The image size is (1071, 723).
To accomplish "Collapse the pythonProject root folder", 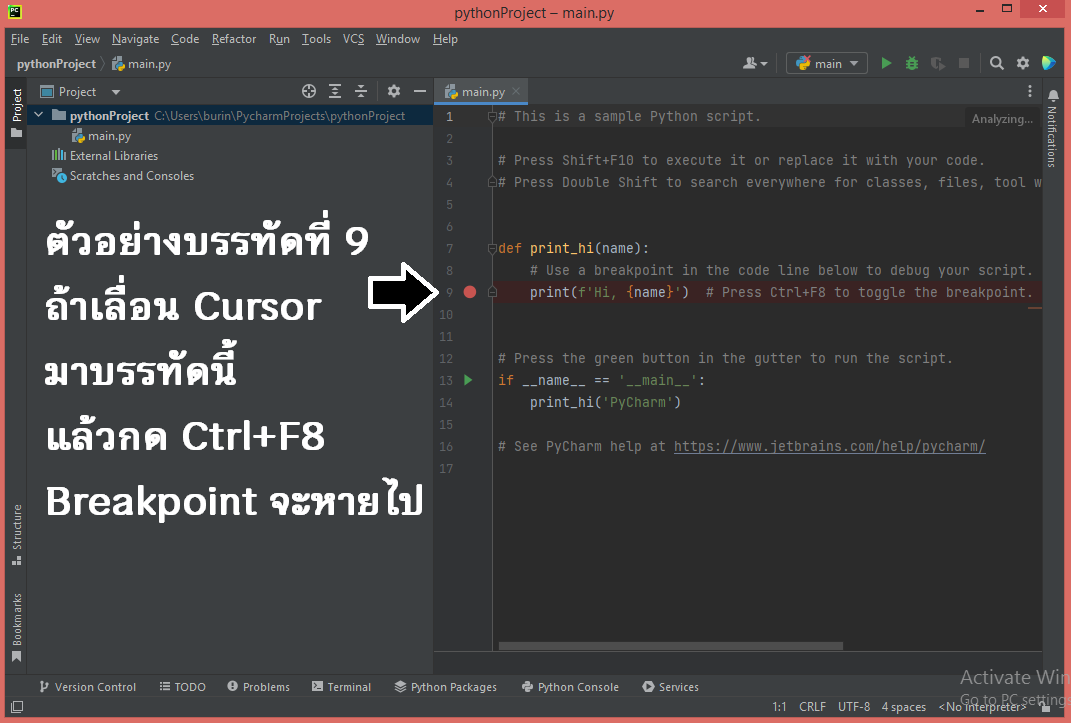I will point(39,115).
